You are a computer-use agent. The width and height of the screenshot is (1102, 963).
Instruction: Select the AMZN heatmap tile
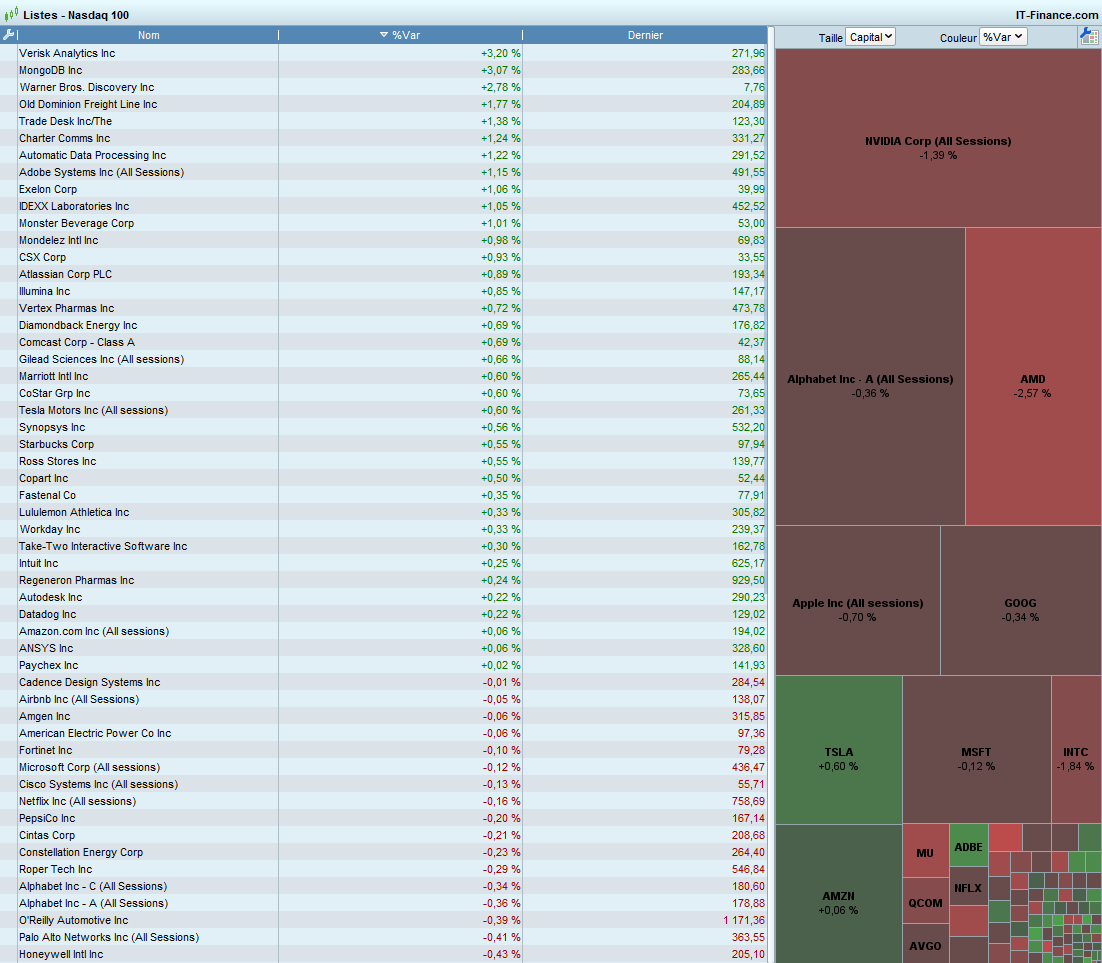838,893
